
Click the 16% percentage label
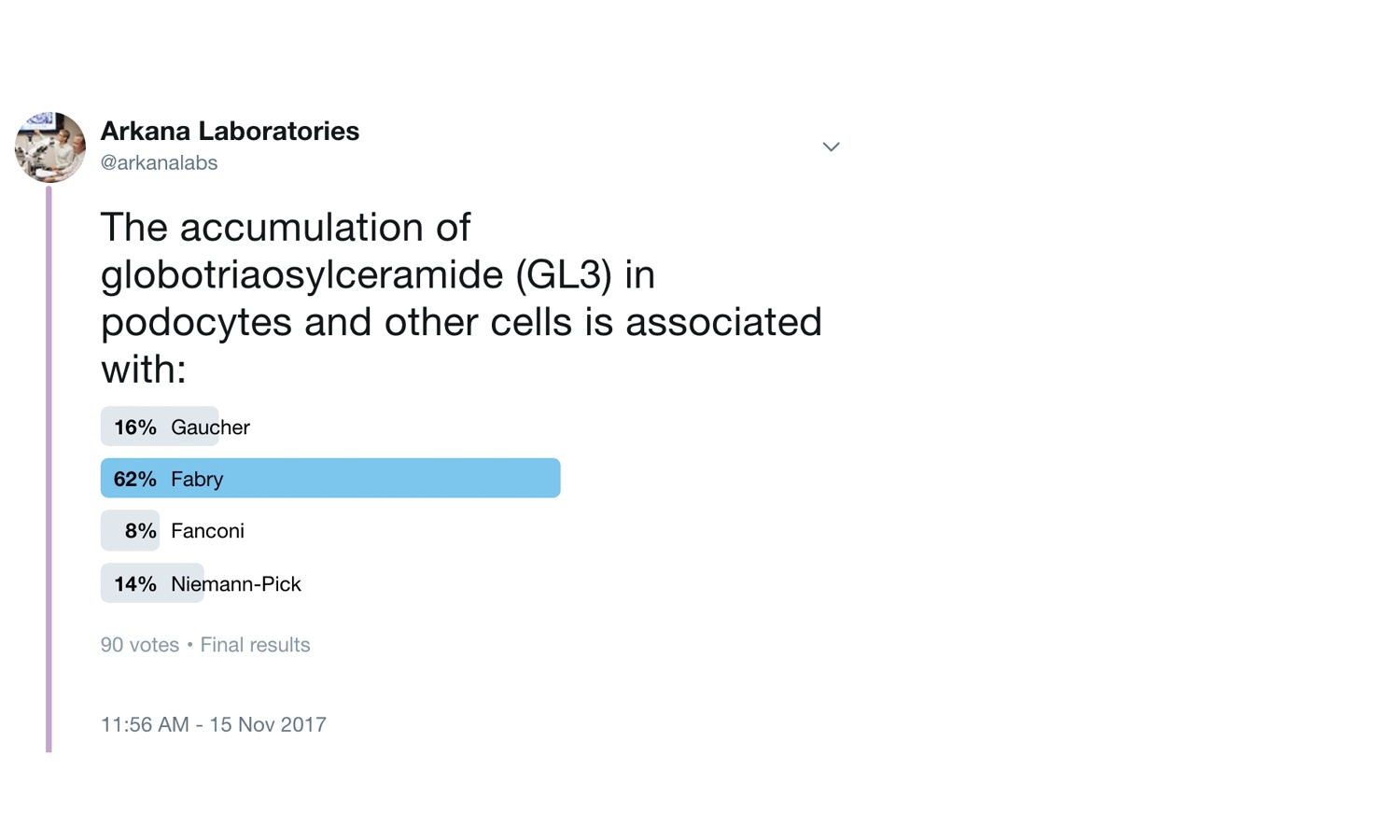(135, 427)
